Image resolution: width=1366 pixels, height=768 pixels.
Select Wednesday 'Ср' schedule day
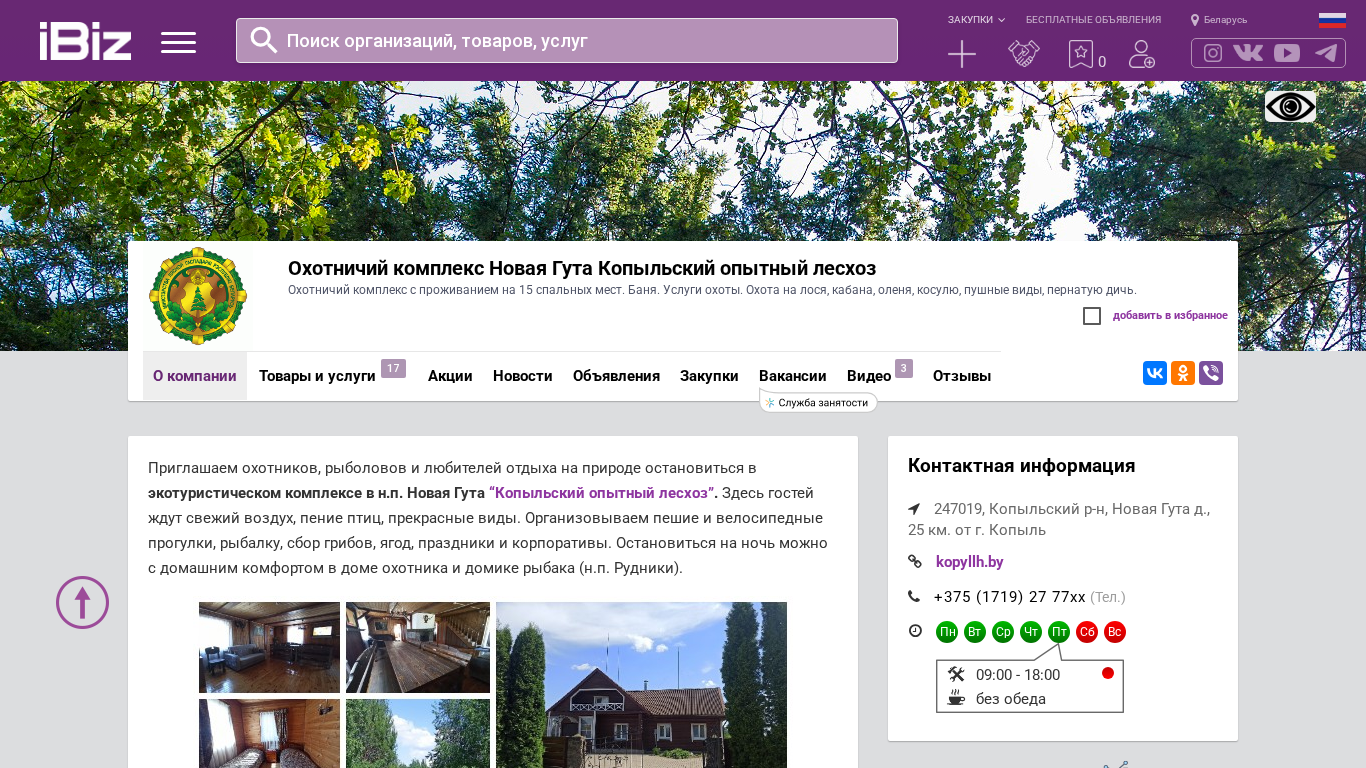coord(1003,632)
